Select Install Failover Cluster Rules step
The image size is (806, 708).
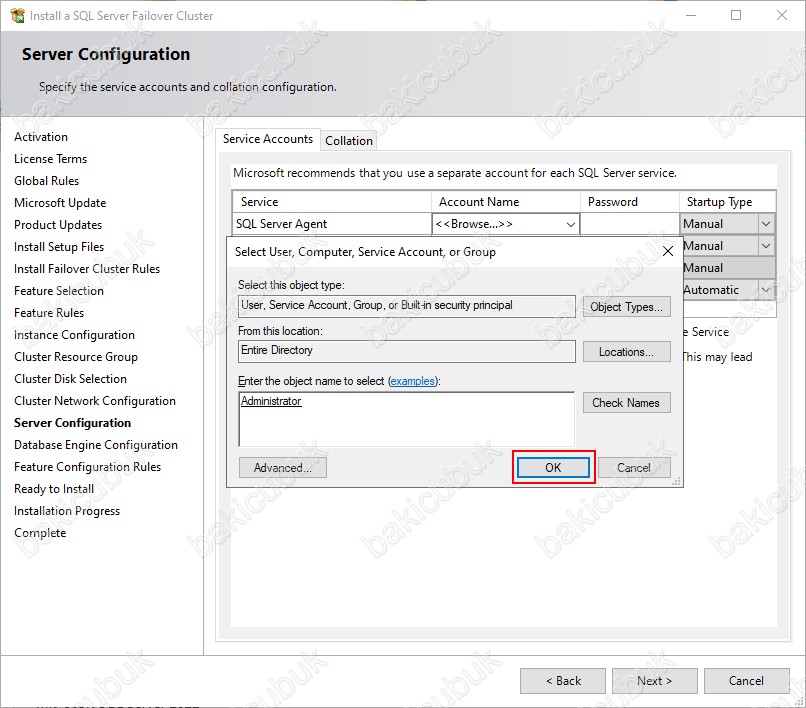pyautogui.click(x=86, y=269)
